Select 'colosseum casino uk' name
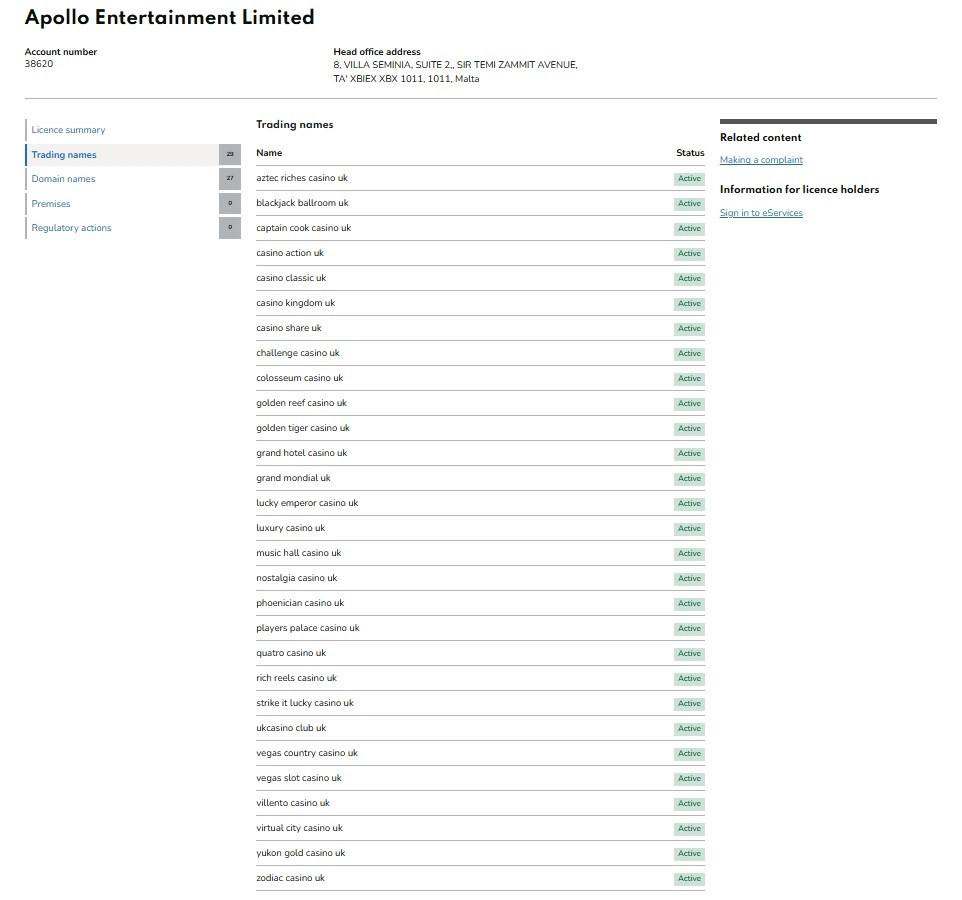Screen dimensions: 962x900 click(x=299, y=378)
